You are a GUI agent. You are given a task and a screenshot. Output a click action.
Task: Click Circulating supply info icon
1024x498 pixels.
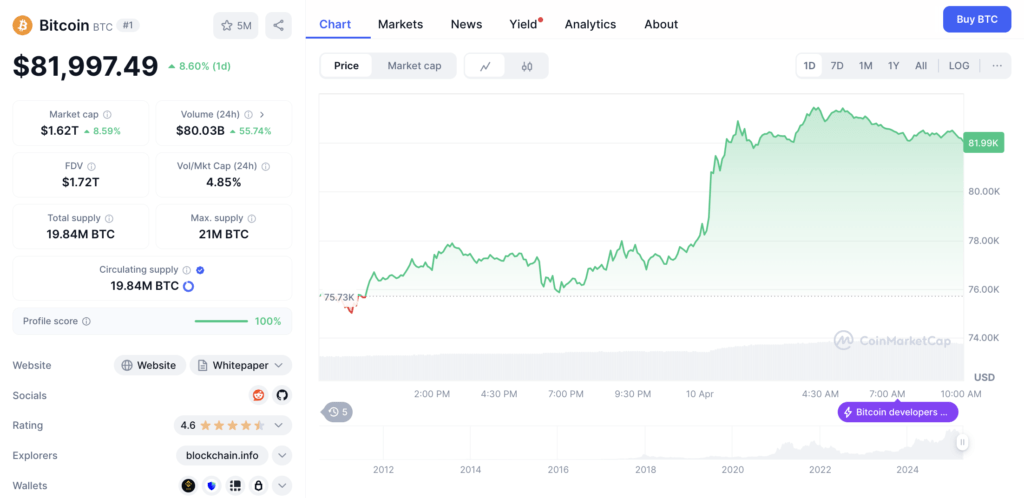pos(187,270)
